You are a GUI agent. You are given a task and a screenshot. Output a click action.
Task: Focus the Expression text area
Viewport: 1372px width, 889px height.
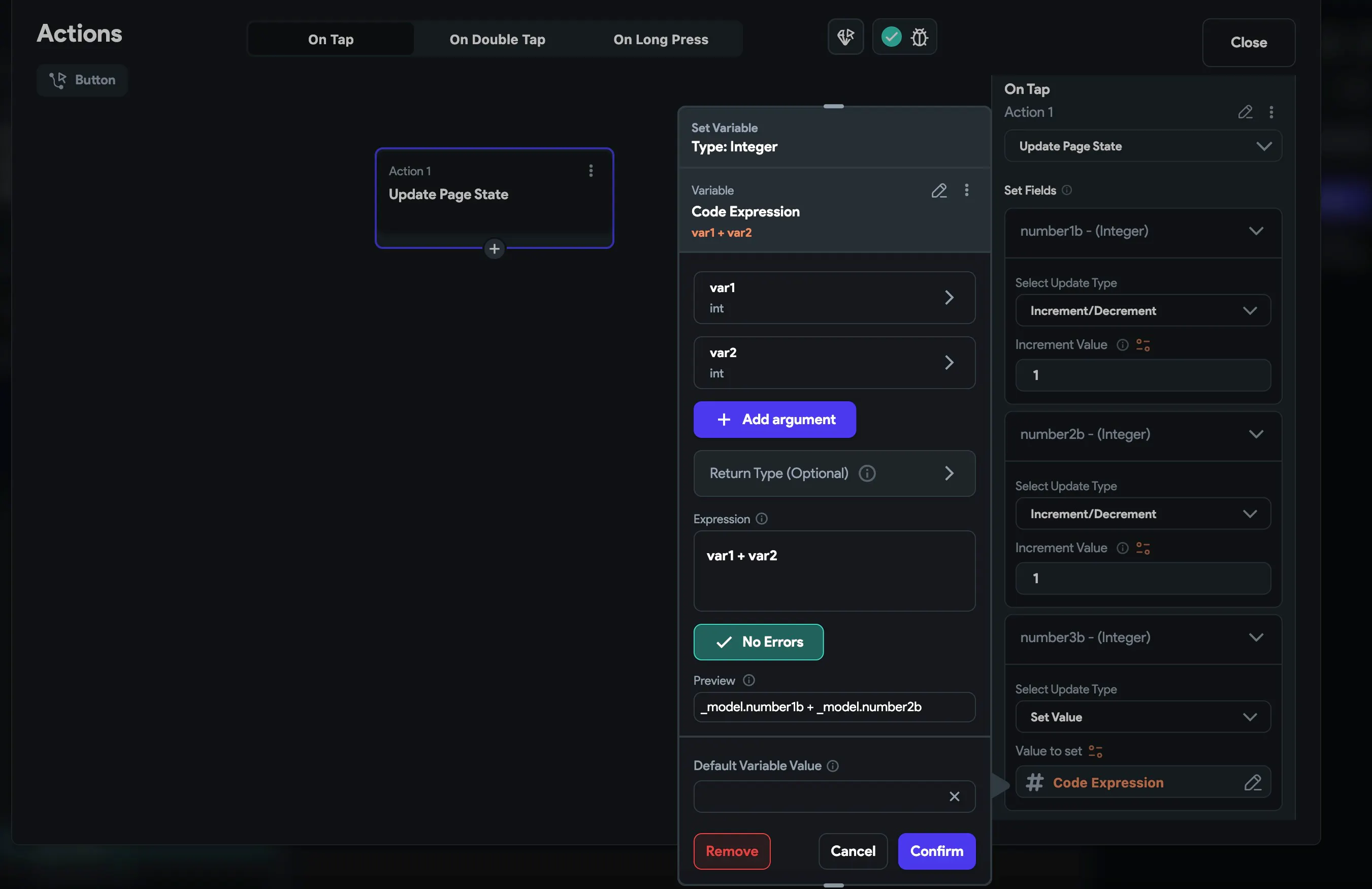coord(834,570)
